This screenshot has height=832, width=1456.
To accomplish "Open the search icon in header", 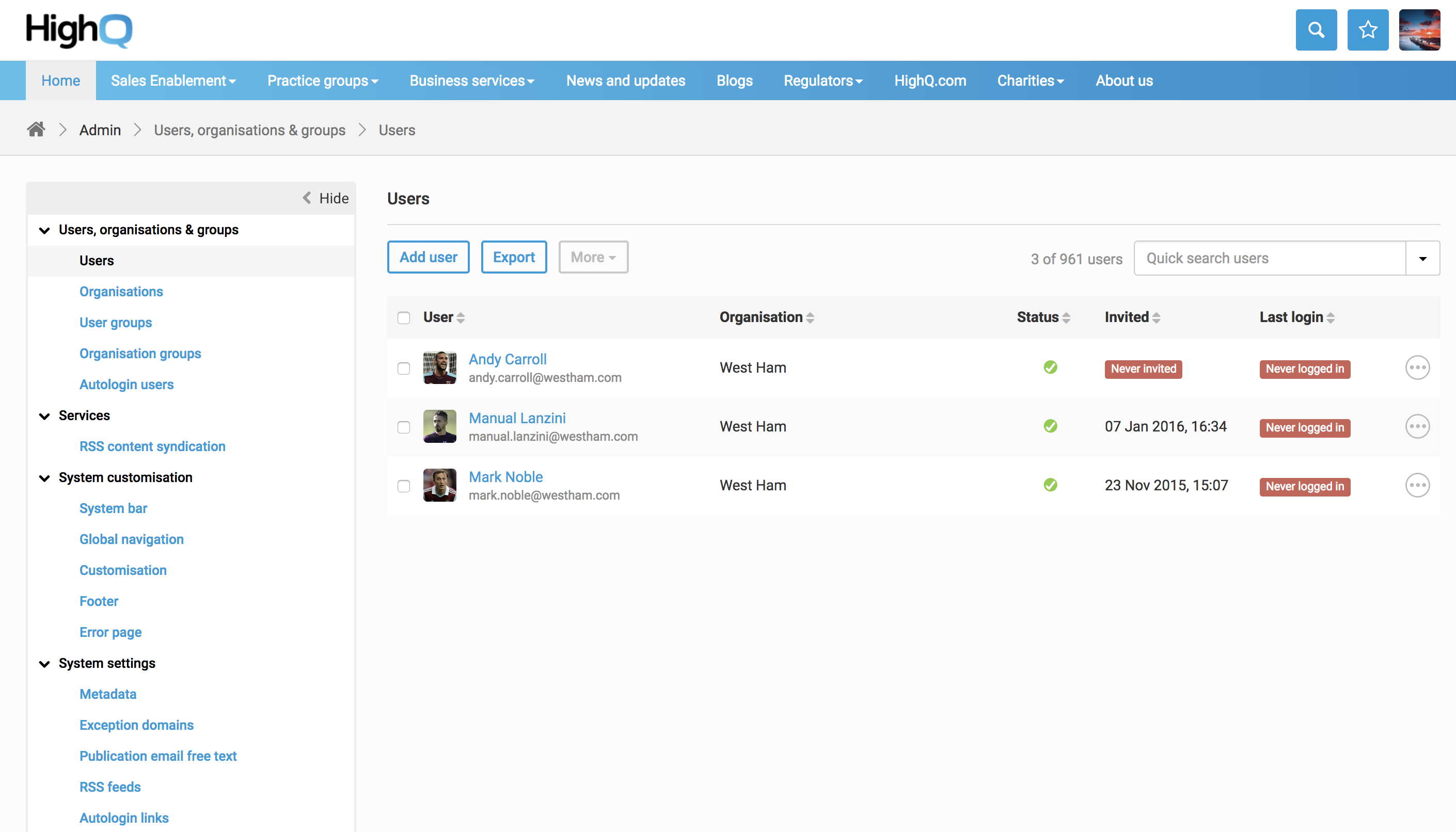I will [x=1316, y=30].
